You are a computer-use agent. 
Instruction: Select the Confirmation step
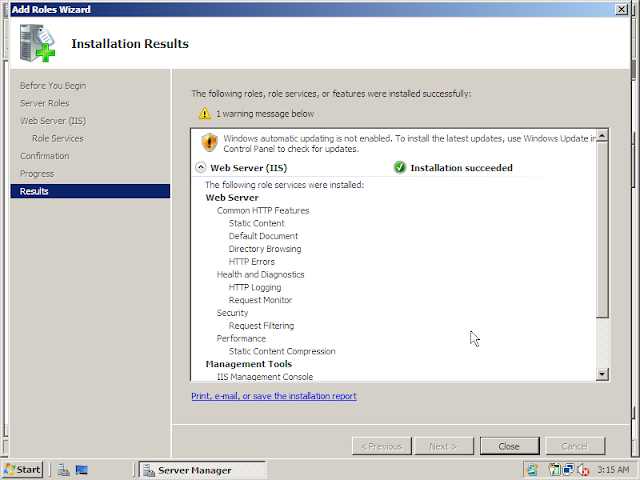click(x=45, y=156)
